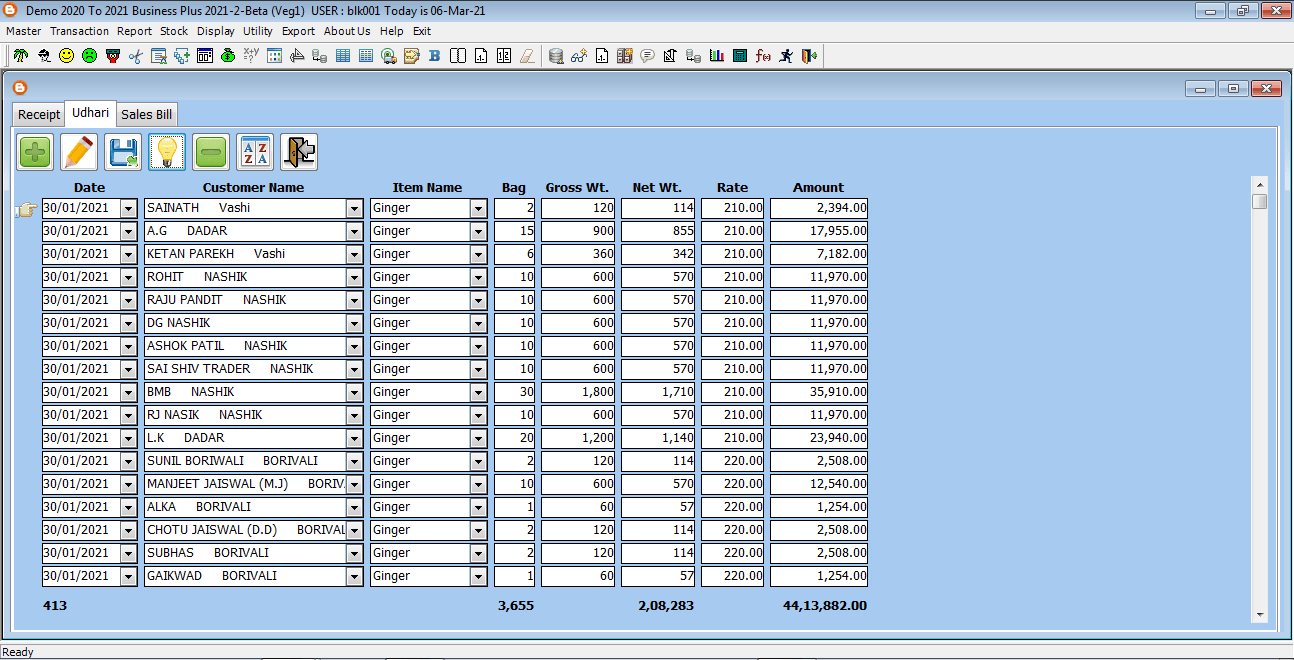The image size is (1294, 660).
Task: Click the exit door icon in form toolbar
Action: pyautogui.click(x=299, y=153)
